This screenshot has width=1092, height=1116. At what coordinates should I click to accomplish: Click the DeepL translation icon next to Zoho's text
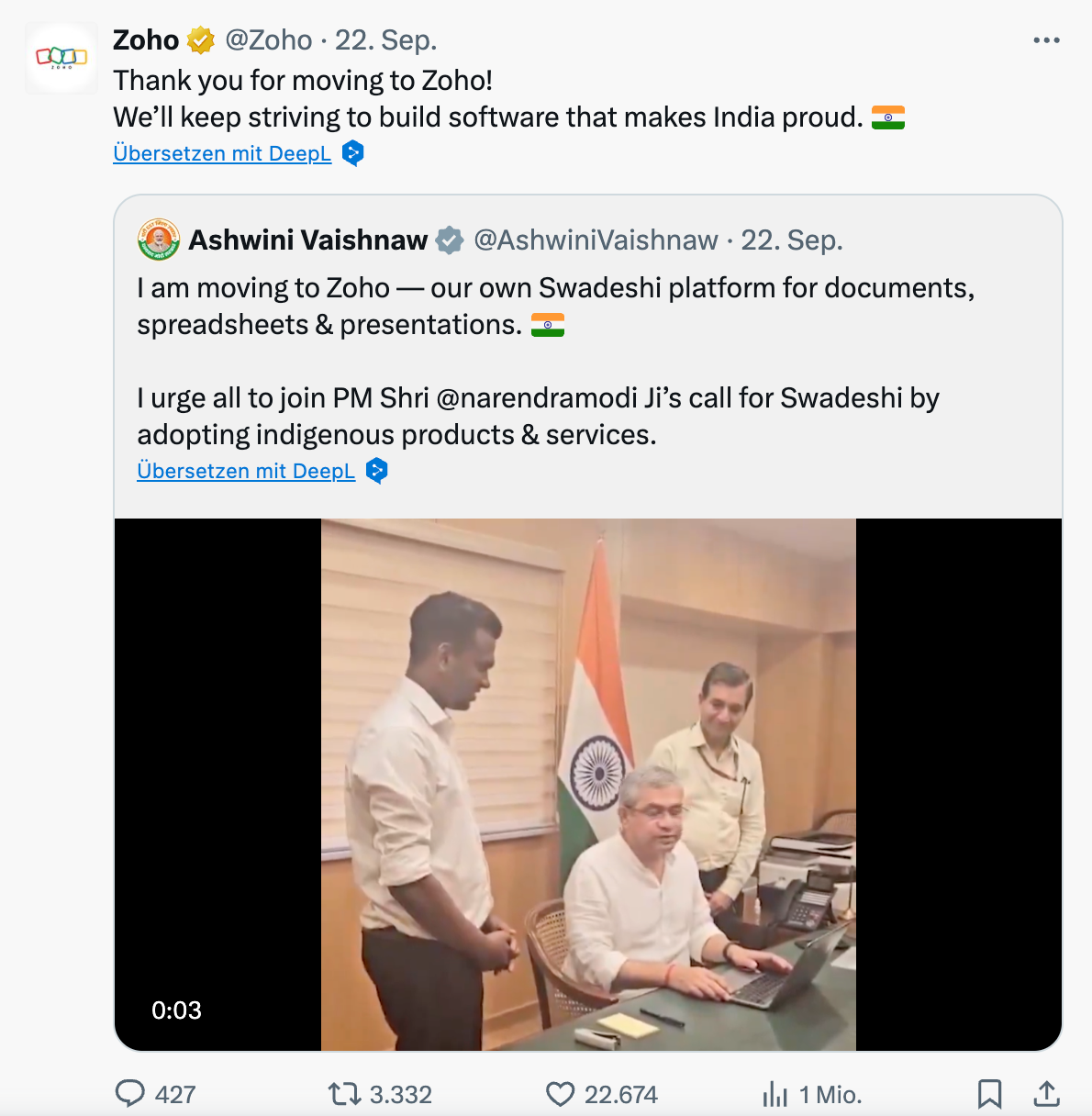point(352,153)
